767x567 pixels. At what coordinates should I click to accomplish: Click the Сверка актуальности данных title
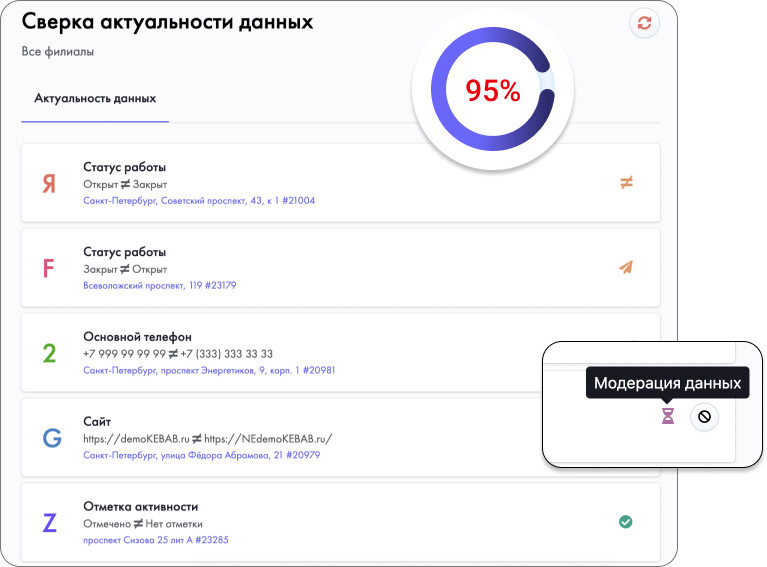pos(167,22)
